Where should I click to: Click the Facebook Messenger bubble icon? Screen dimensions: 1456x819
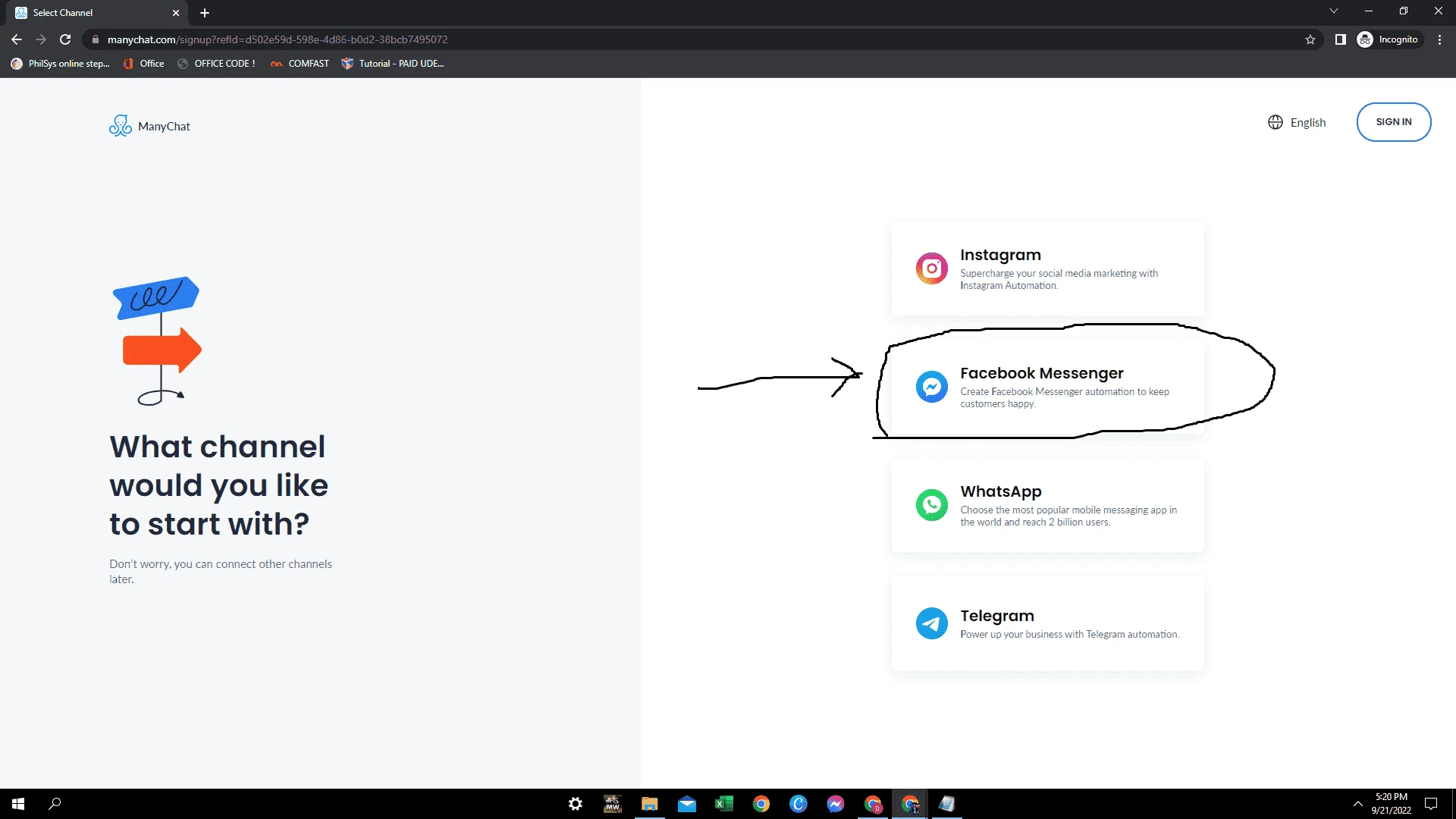tap(931, 387)
